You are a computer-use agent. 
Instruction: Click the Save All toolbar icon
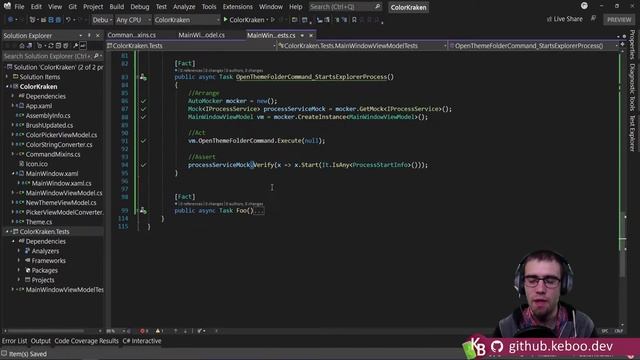click(58, 20)
